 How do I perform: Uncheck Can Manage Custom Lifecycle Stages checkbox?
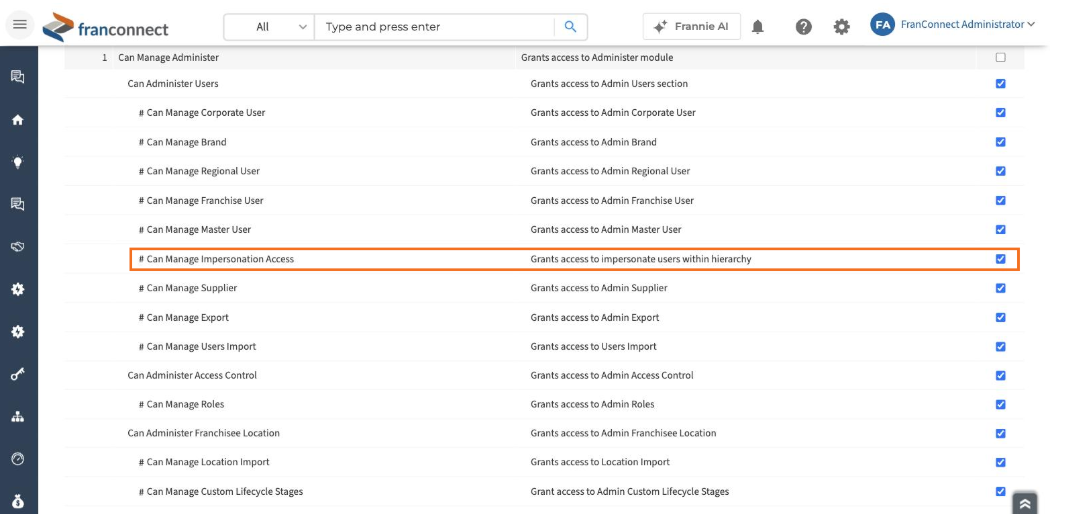[x=1001, y=491]
